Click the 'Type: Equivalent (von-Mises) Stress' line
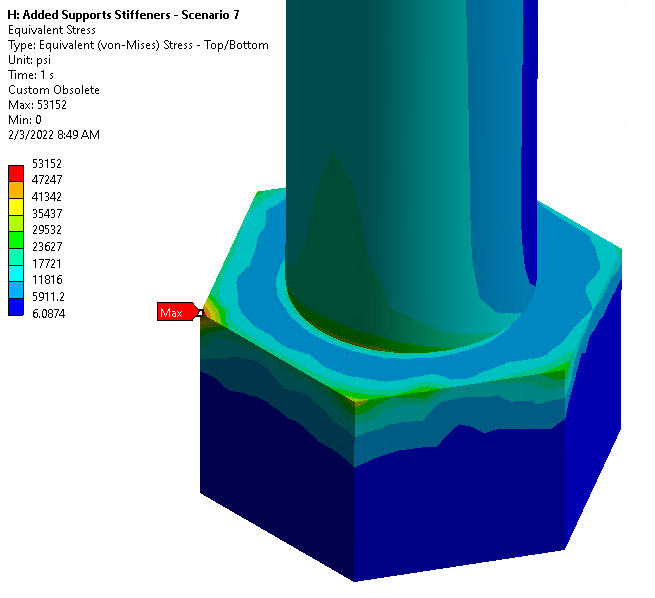 [138, 45]
